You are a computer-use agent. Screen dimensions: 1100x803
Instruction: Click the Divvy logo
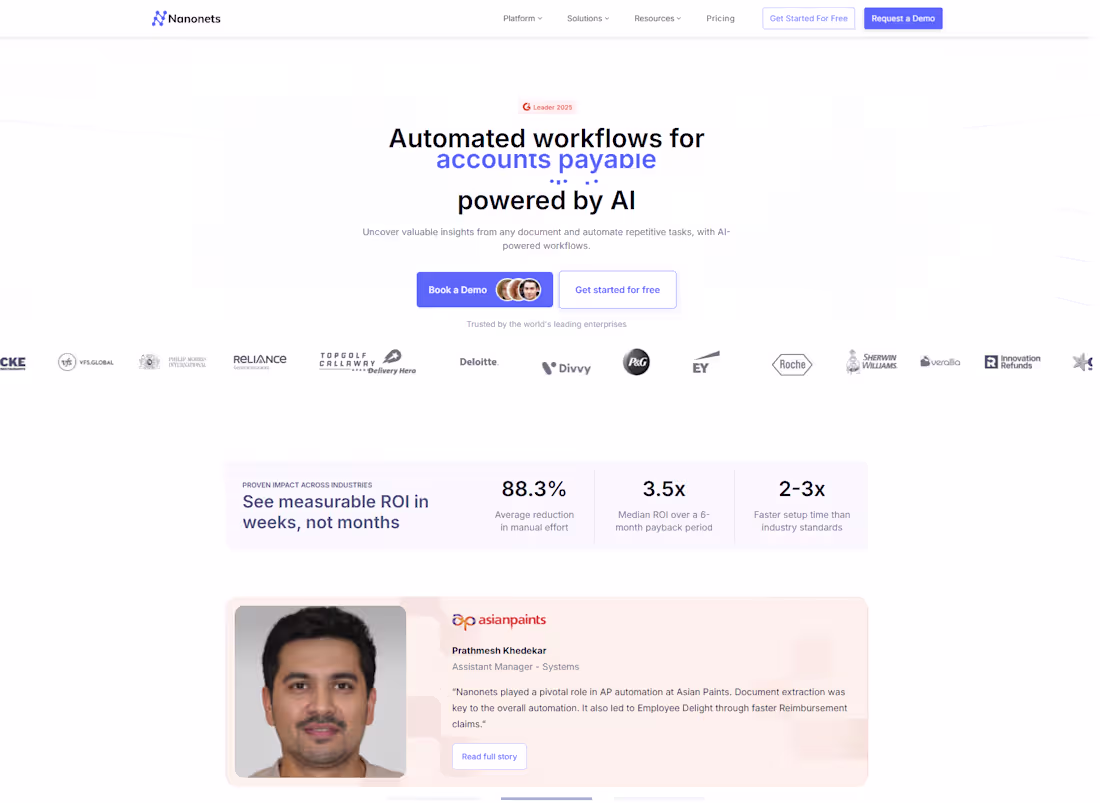point(567,368)
